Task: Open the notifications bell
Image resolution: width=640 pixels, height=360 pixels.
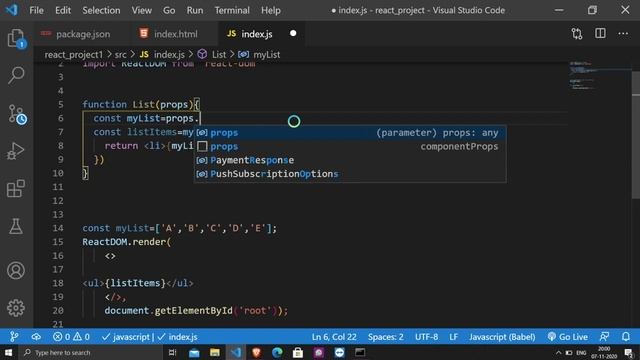Action: (626, 337)
